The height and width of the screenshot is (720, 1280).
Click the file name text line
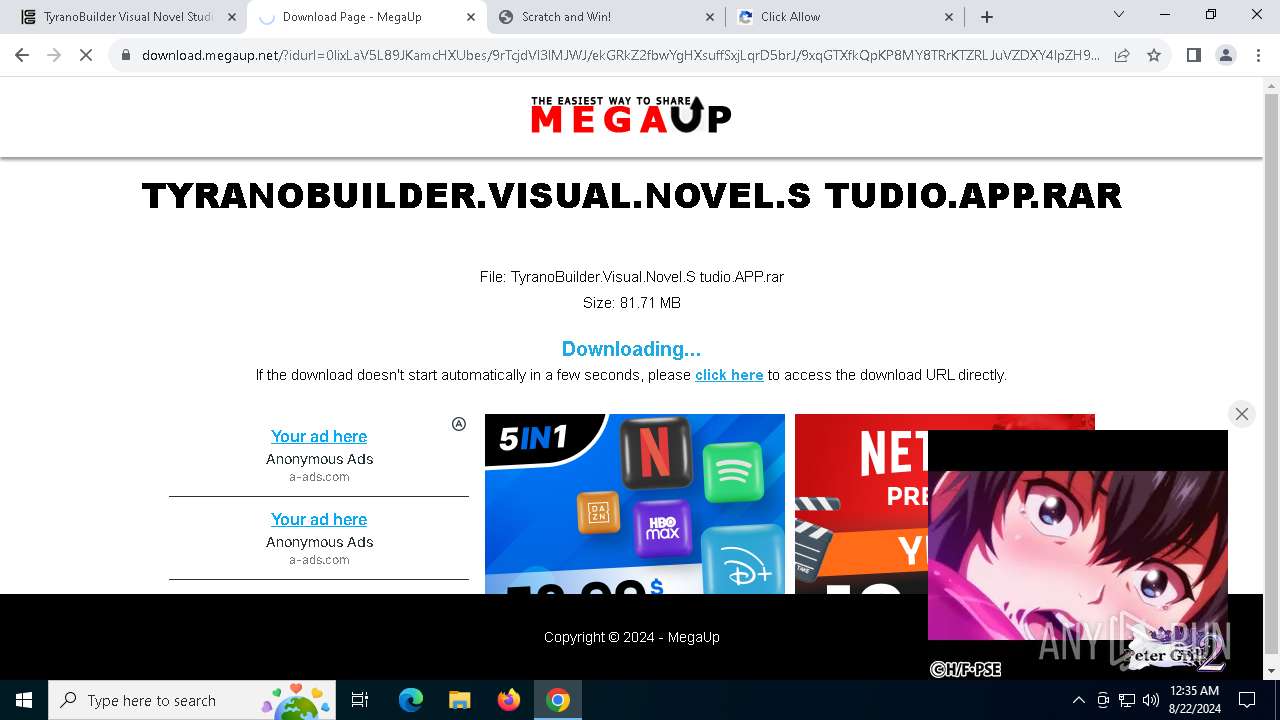click(x=632, y=277)
